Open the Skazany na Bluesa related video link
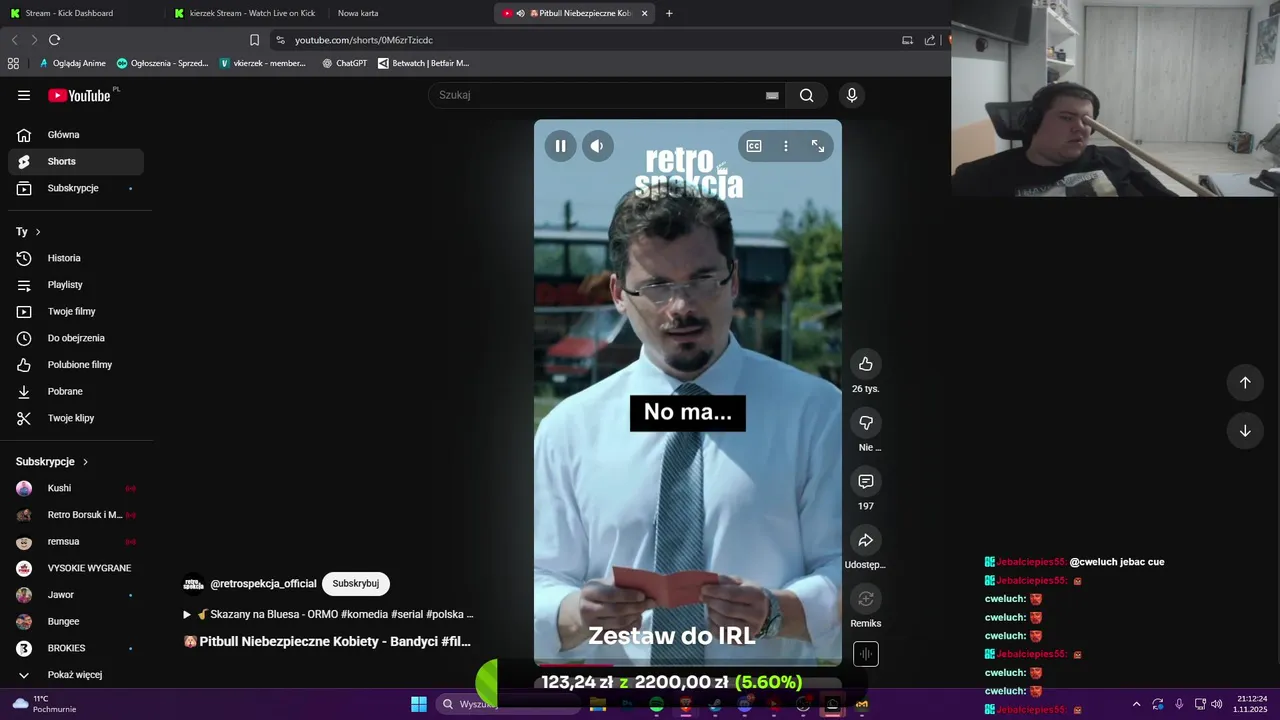1280x720 pixels. pos(328,614)
